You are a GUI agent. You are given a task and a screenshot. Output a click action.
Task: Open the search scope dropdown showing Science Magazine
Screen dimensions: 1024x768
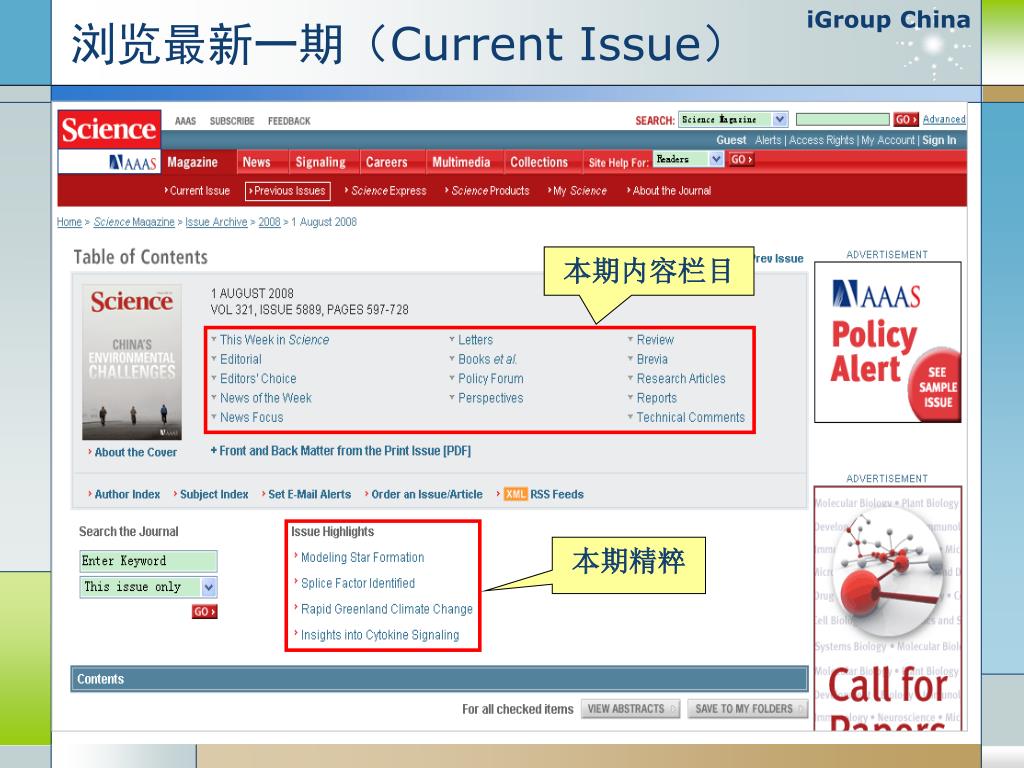[x=733, y=120]
